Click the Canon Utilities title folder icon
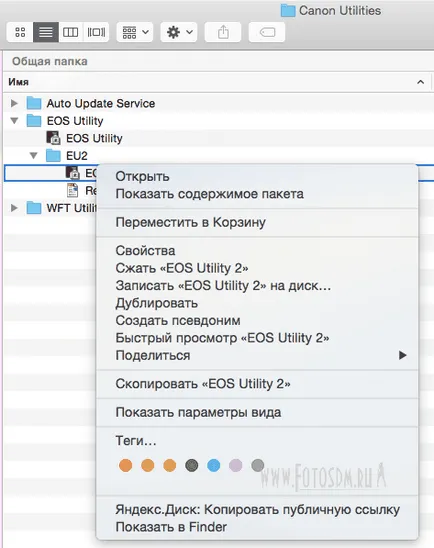434x548 pixels. (288, 10)
